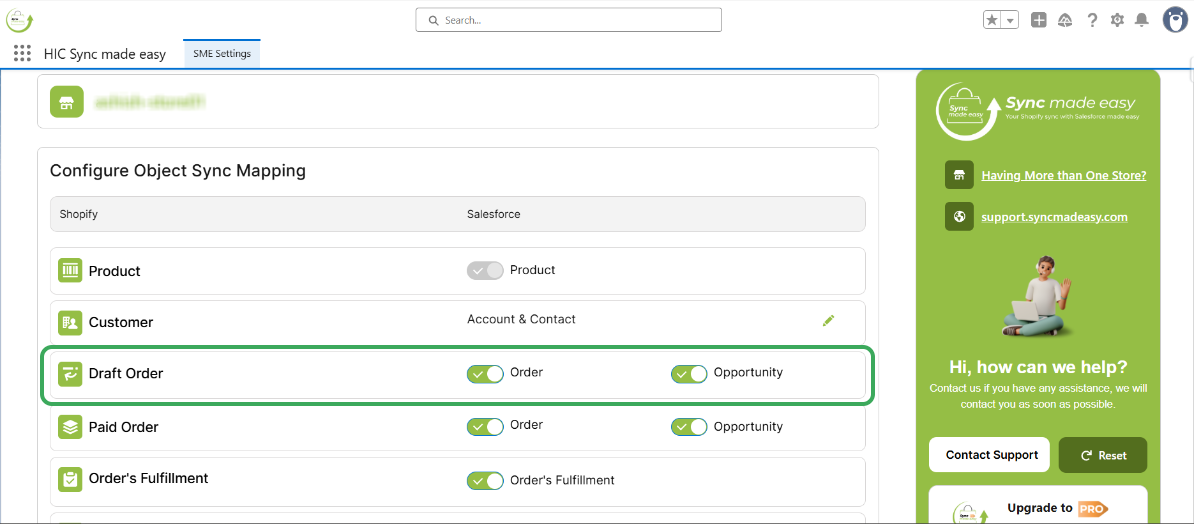Viewport: 1194px width, 524px height.
Task: Select the SME Settings tab
Action: pyautogui.click(x=222, y=54)
